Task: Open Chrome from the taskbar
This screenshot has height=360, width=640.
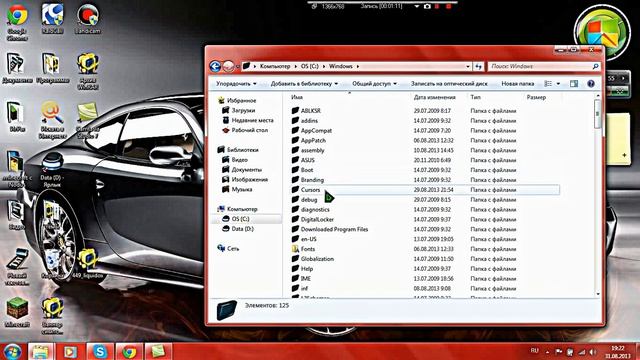Action: pos(129,351)
